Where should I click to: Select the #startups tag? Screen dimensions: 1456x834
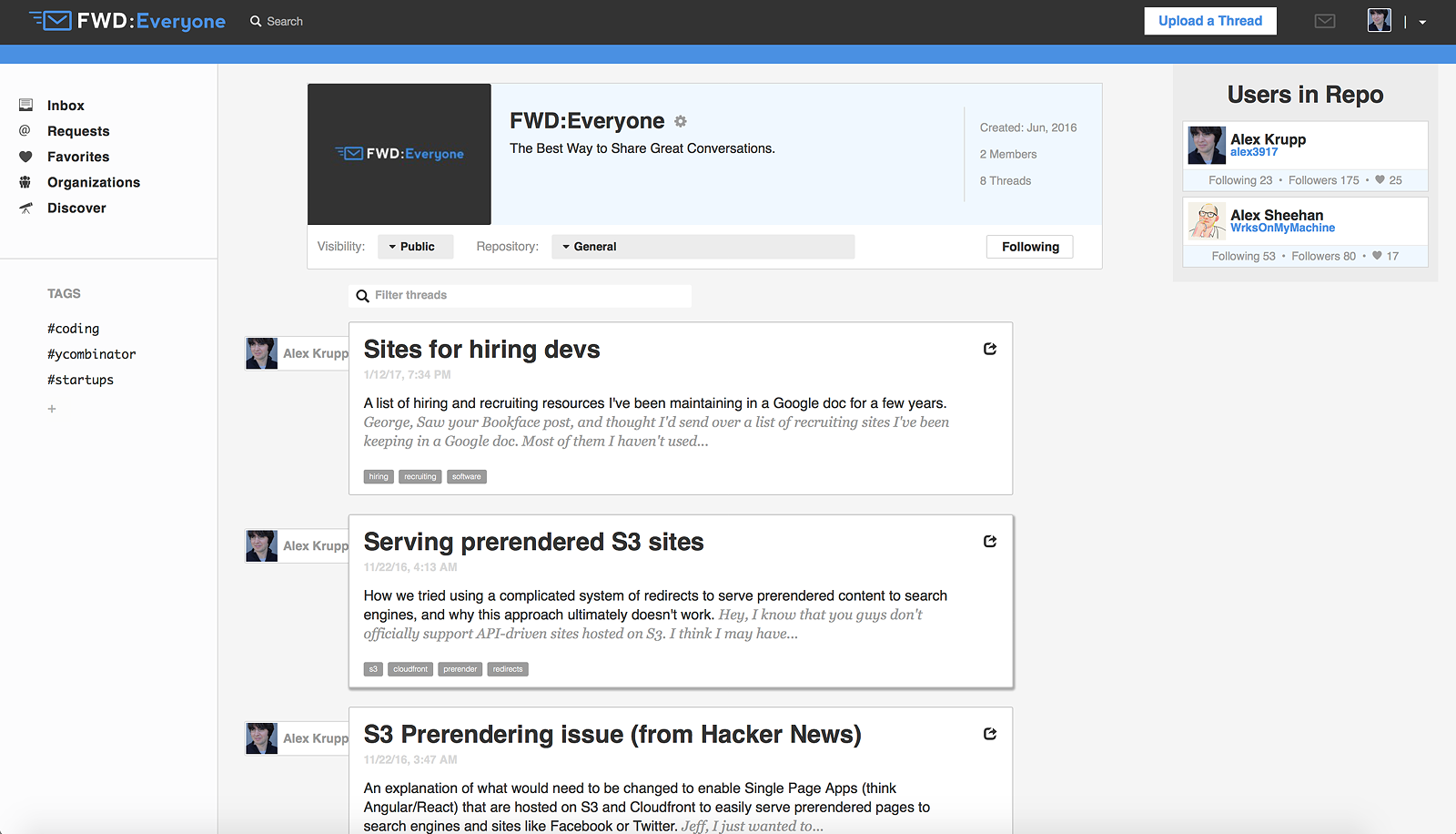(80, 380)
